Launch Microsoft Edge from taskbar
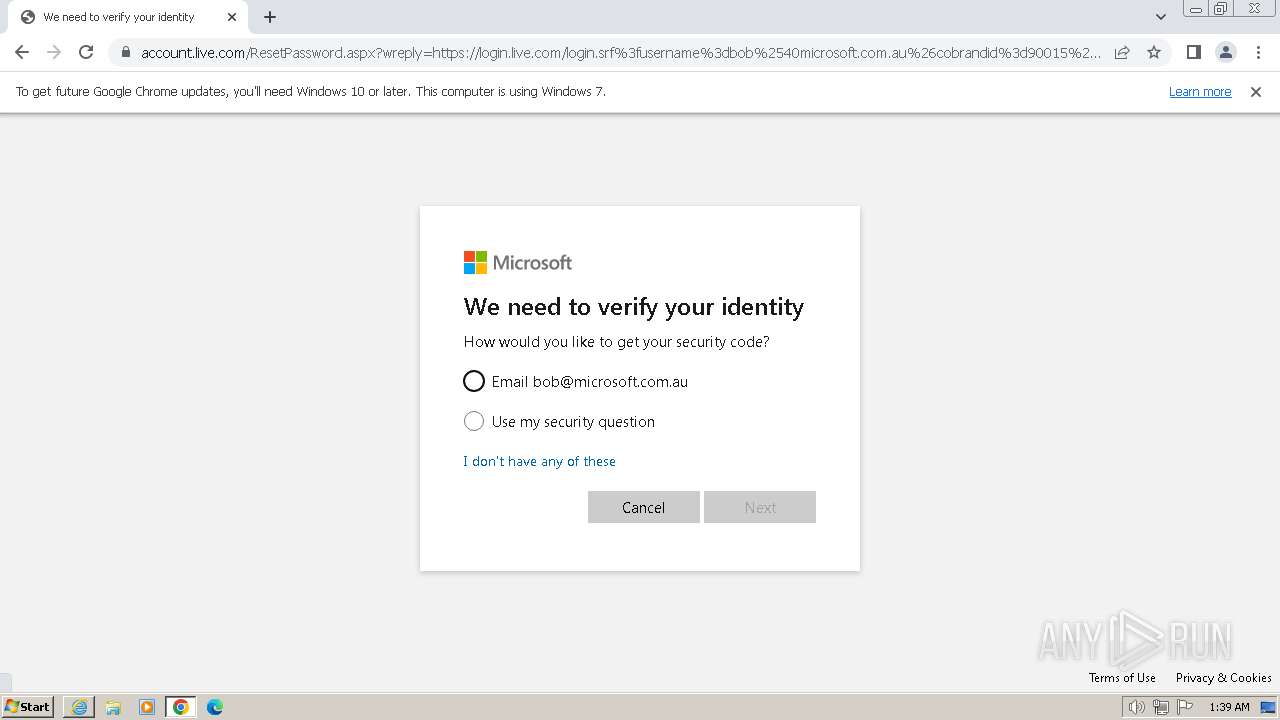 215,707
